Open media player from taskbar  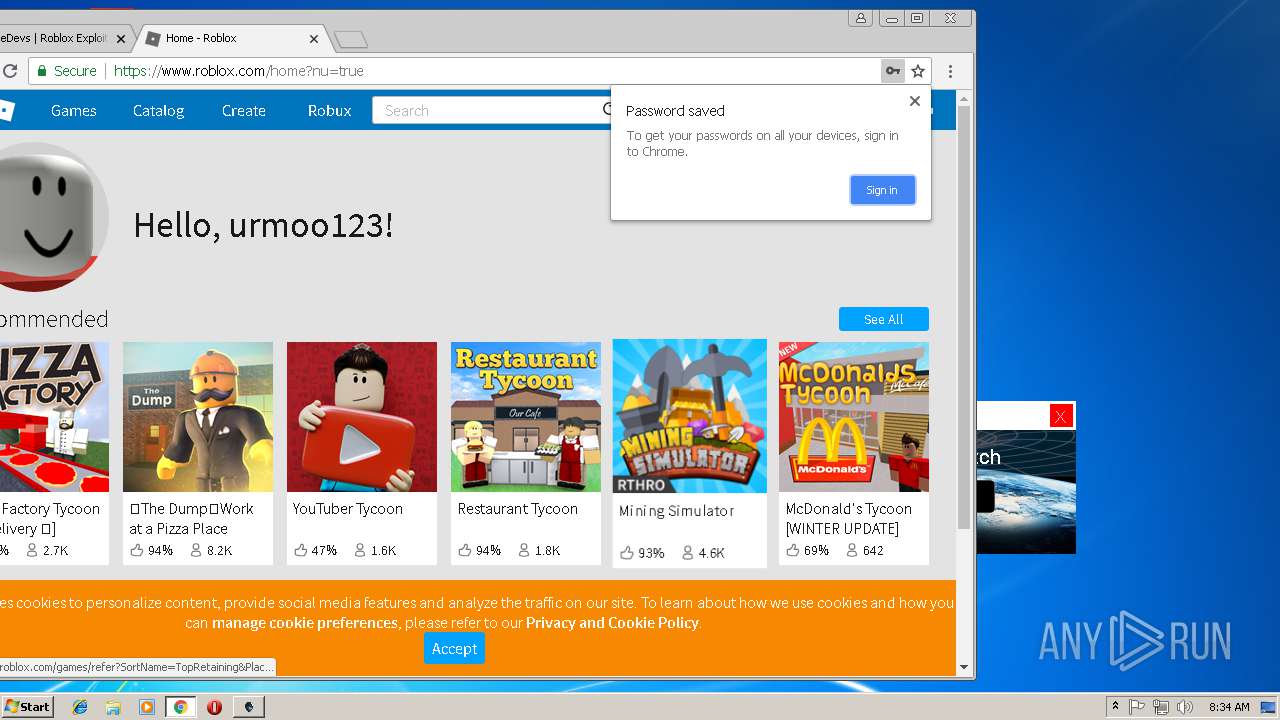(x=147, y=707)
